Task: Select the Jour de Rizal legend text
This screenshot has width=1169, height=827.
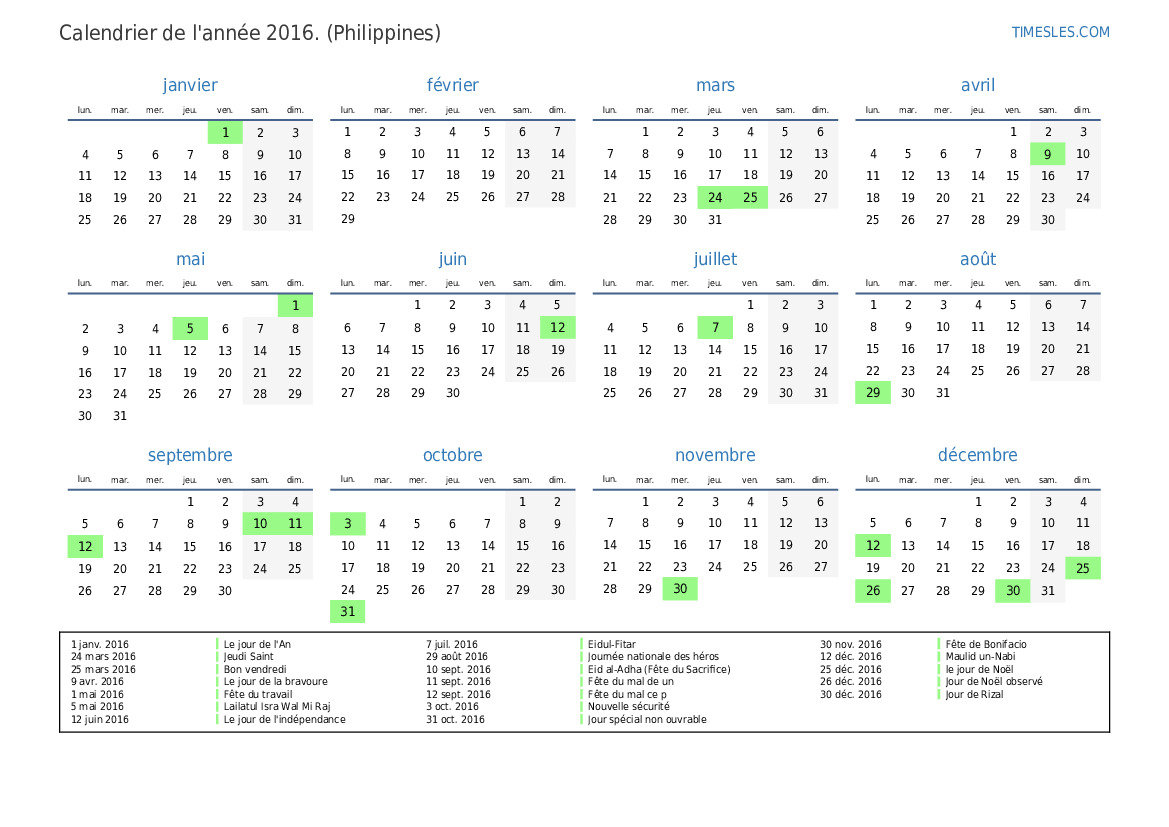Action: pyautogui.click(x=974, y=695)
